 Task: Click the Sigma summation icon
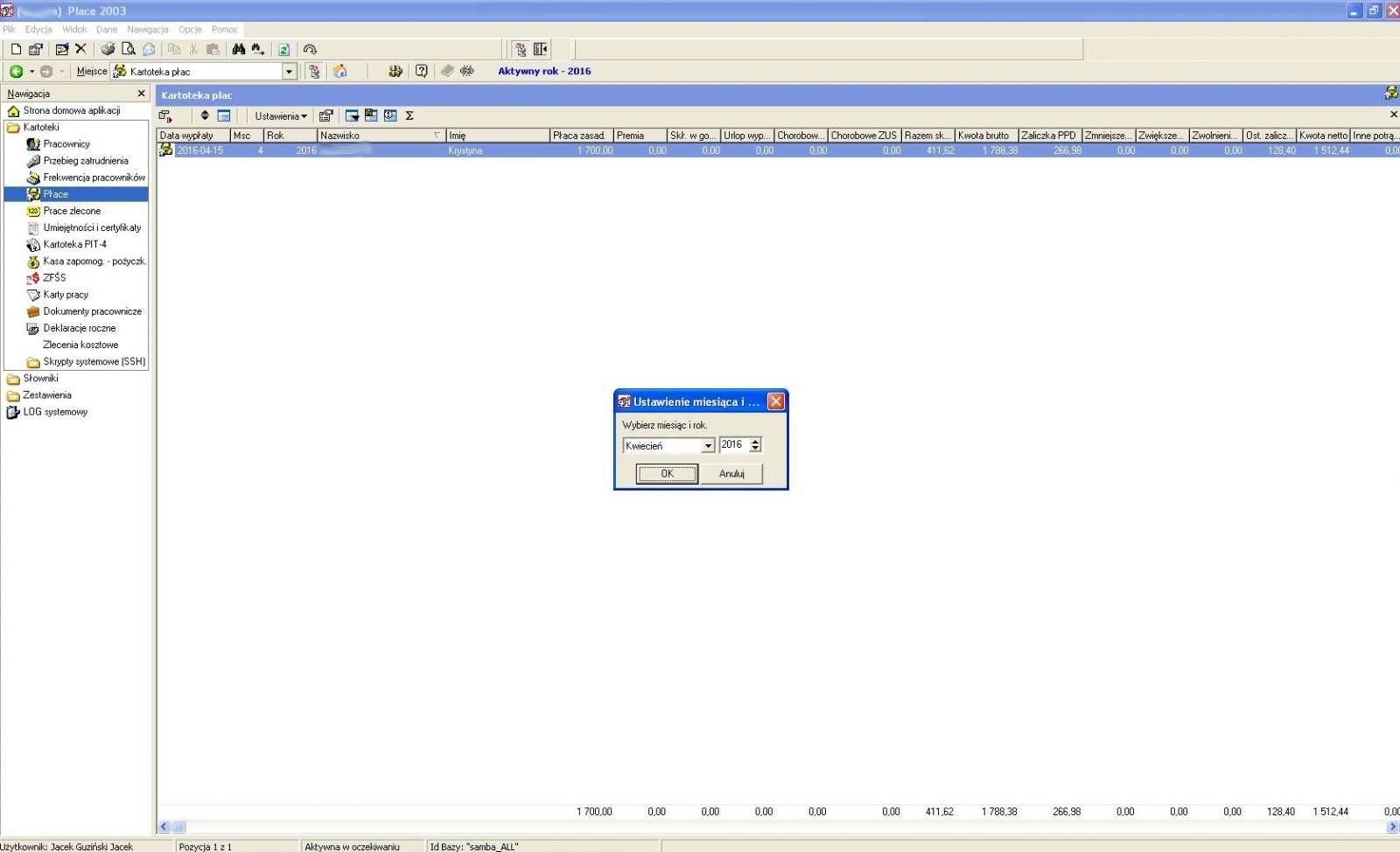click(x=409, y=115)
